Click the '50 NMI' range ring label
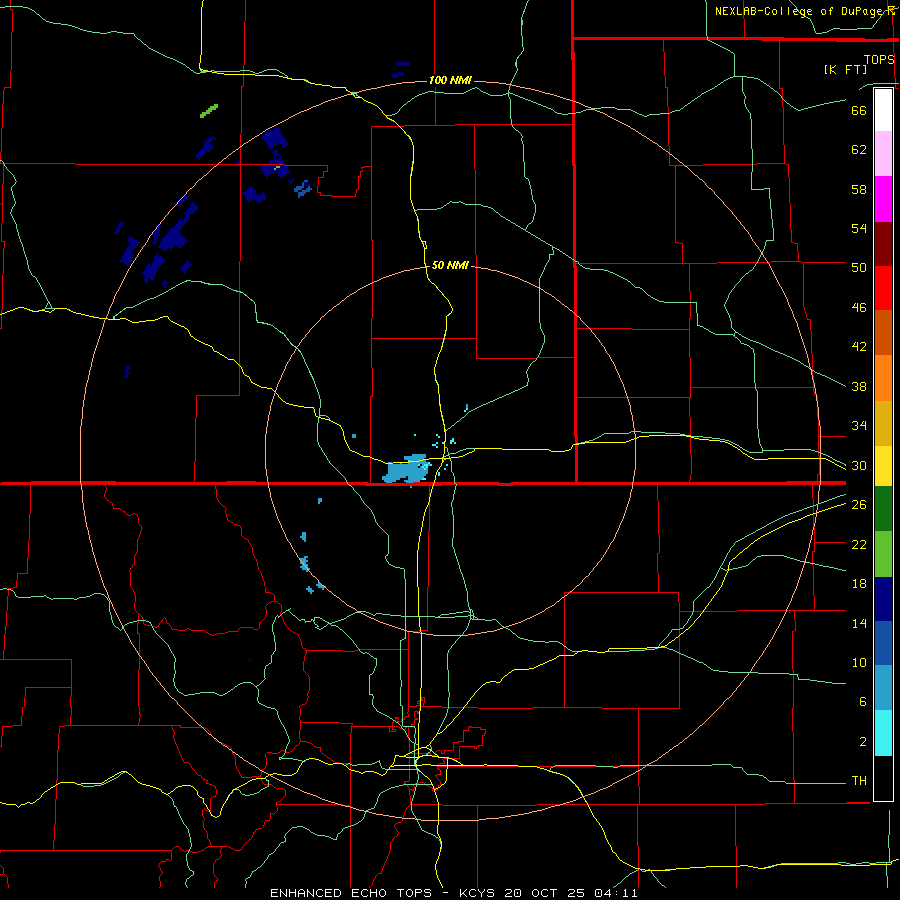The width and height of the screenshot is (900, 900). (450, 265)
